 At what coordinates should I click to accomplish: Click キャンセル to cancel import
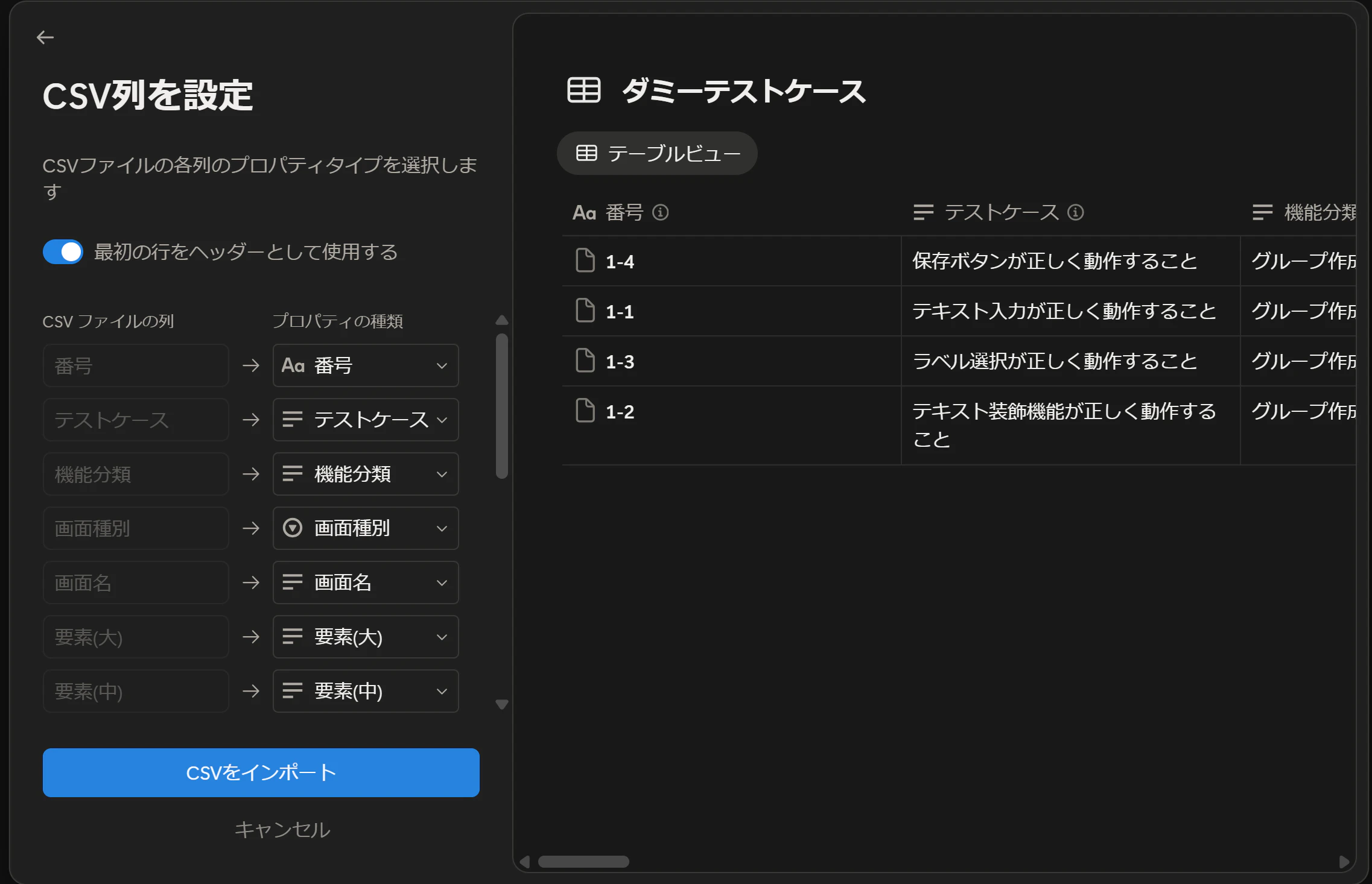pyautogui.click(x=282, y=830)
